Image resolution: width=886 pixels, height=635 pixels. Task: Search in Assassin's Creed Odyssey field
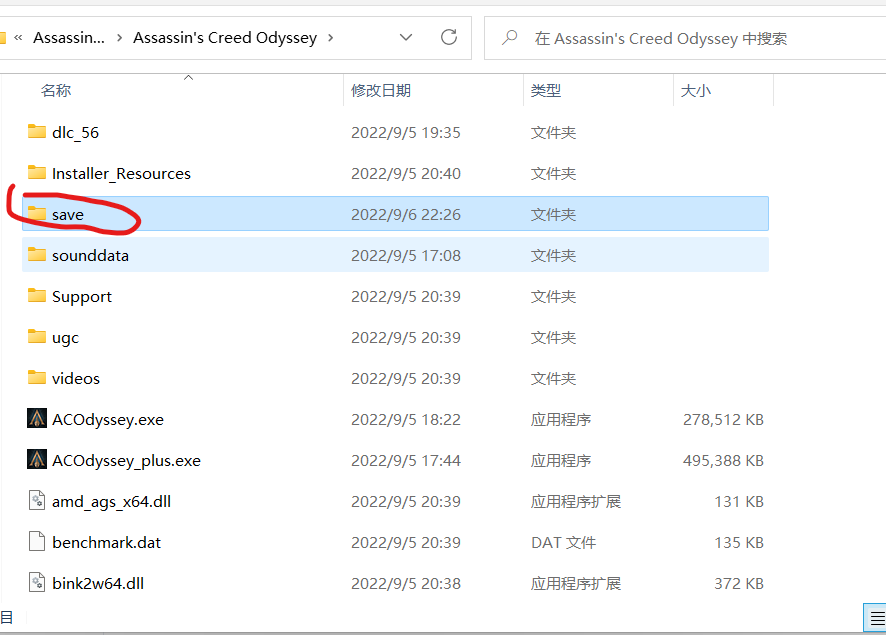(x=685, y=38)
